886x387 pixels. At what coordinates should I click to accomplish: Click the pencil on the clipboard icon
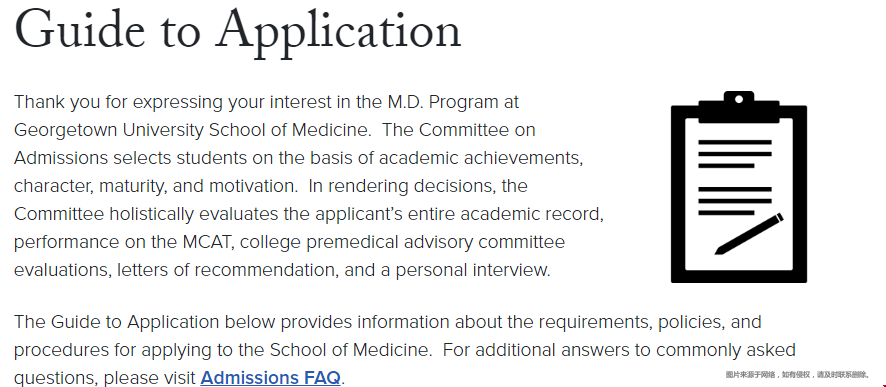(x=749, y=234)
